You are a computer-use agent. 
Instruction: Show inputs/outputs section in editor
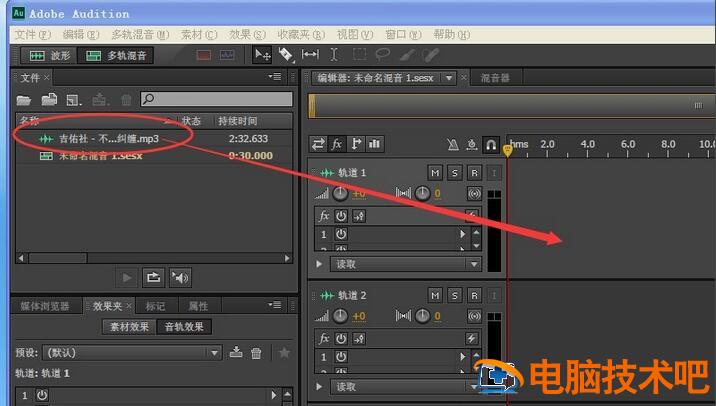(318, 144)
